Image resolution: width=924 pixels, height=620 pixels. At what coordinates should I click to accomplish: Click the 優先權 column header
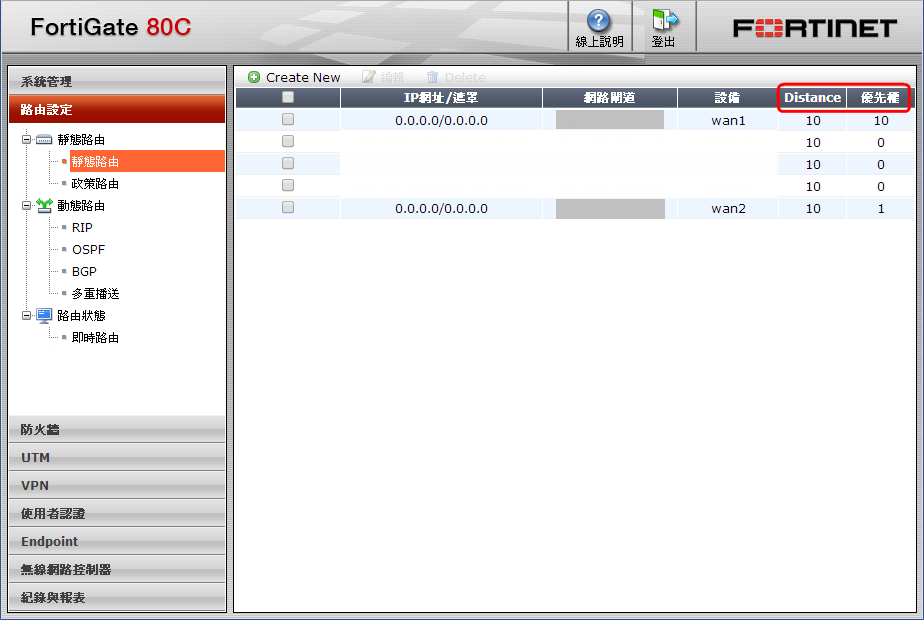point(880,98)
